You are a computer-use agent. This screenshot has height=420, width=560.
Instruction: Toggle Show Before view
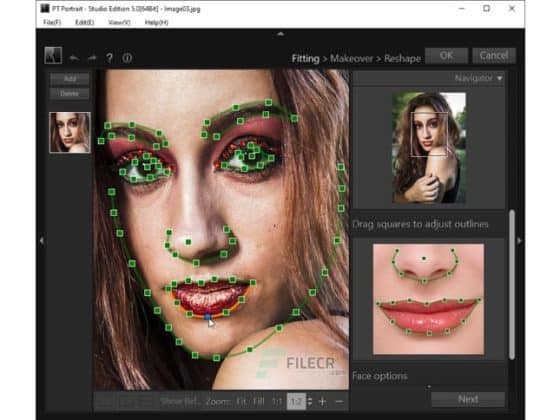[179, 401]
